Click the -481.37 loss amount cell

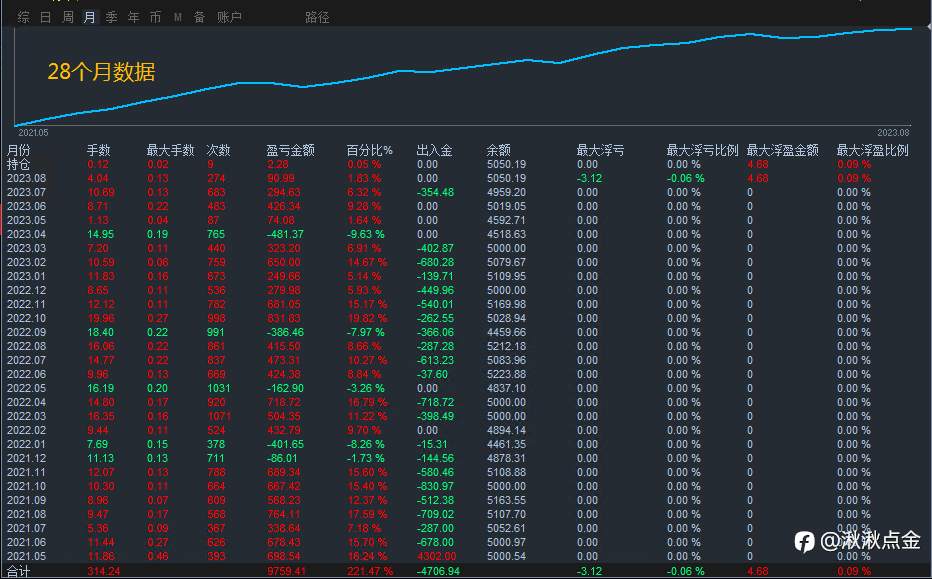click(285, 234)
